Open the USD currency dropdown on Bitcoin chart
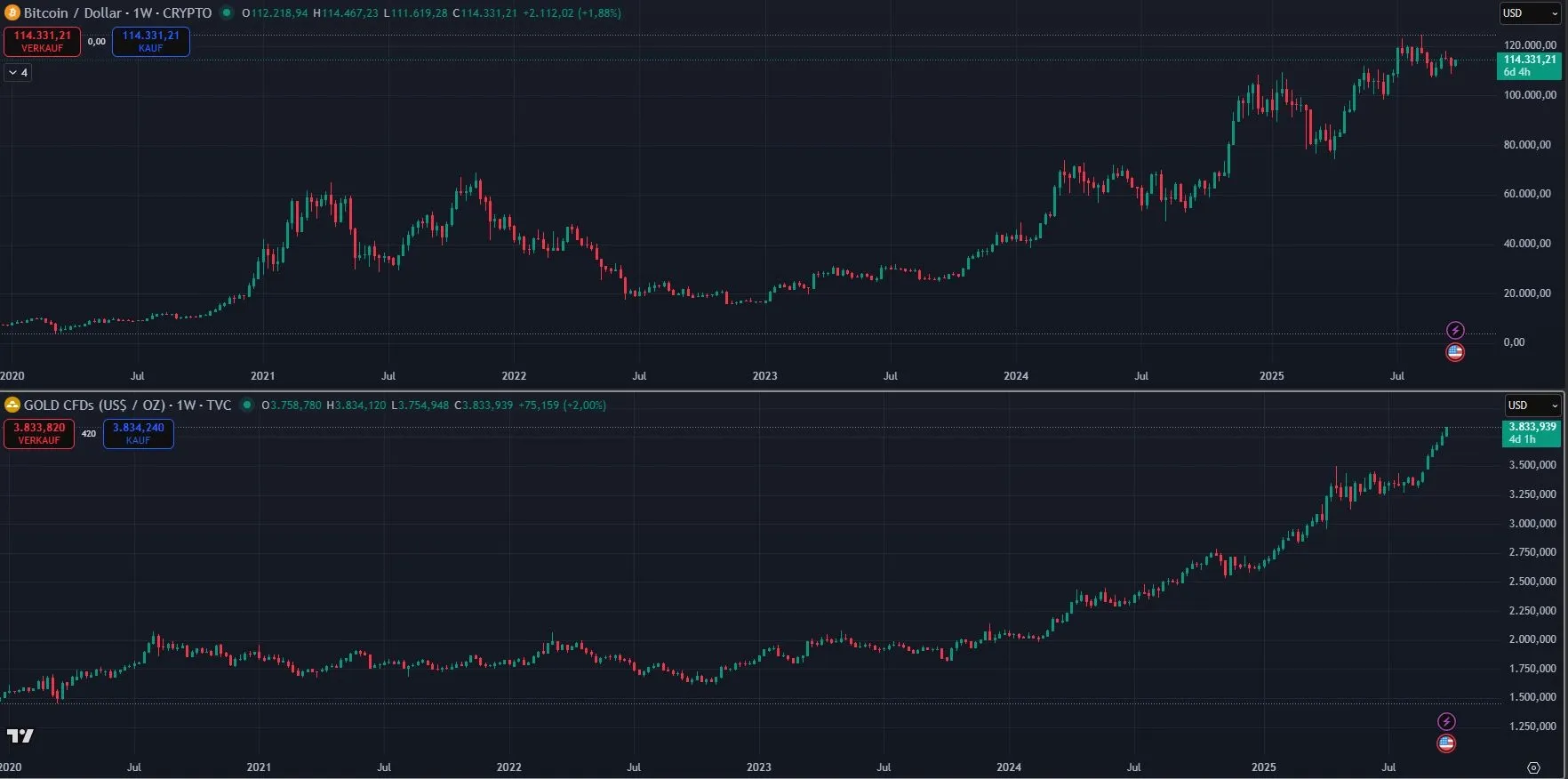1568x779 pixels. 1529,13
